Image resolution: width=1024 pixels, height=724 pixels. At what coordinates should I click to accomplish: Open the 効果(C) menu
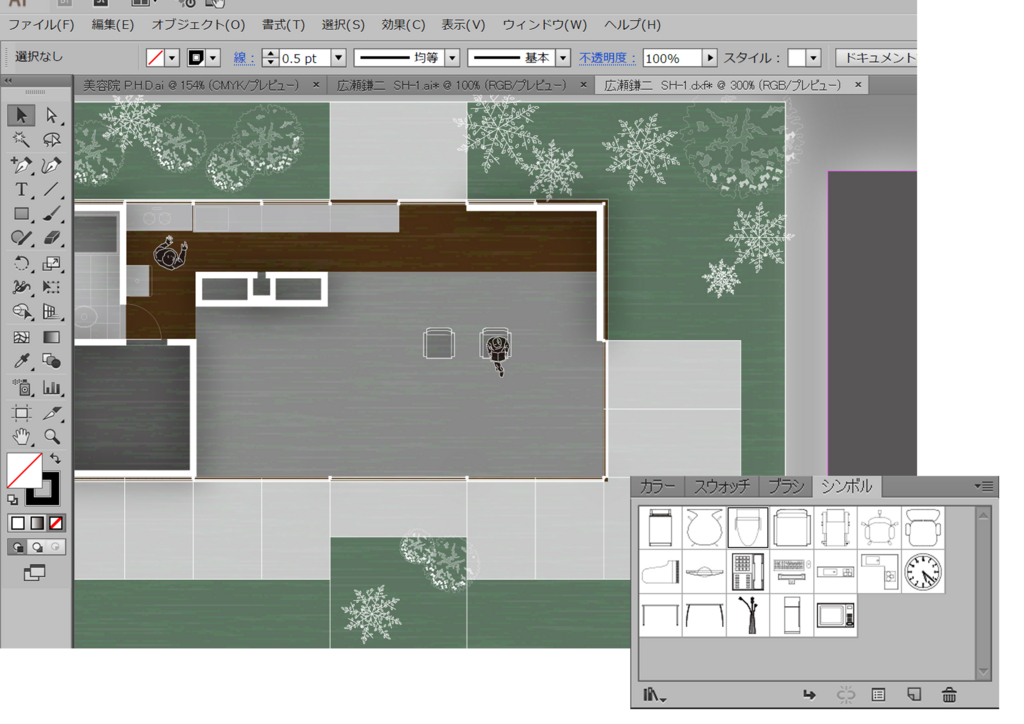pyautogui.click(x=403, y=25)
